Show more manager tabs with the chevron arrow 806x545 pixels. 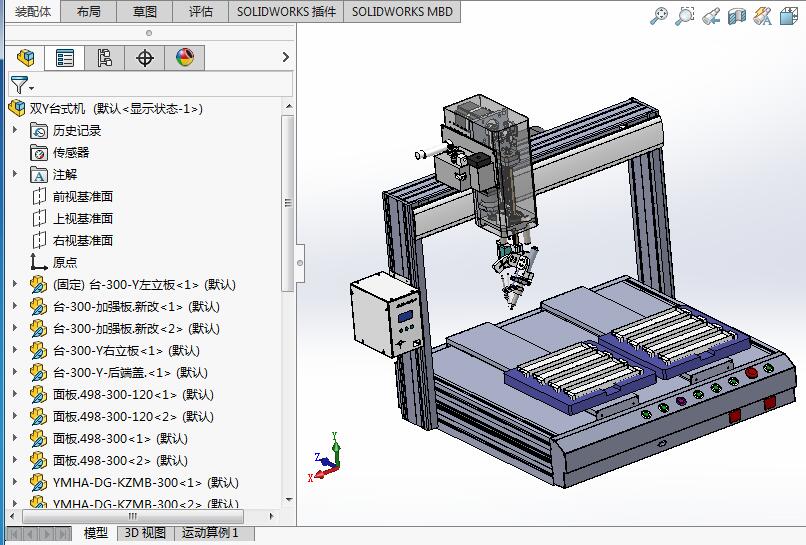click(x=286, y=57)
